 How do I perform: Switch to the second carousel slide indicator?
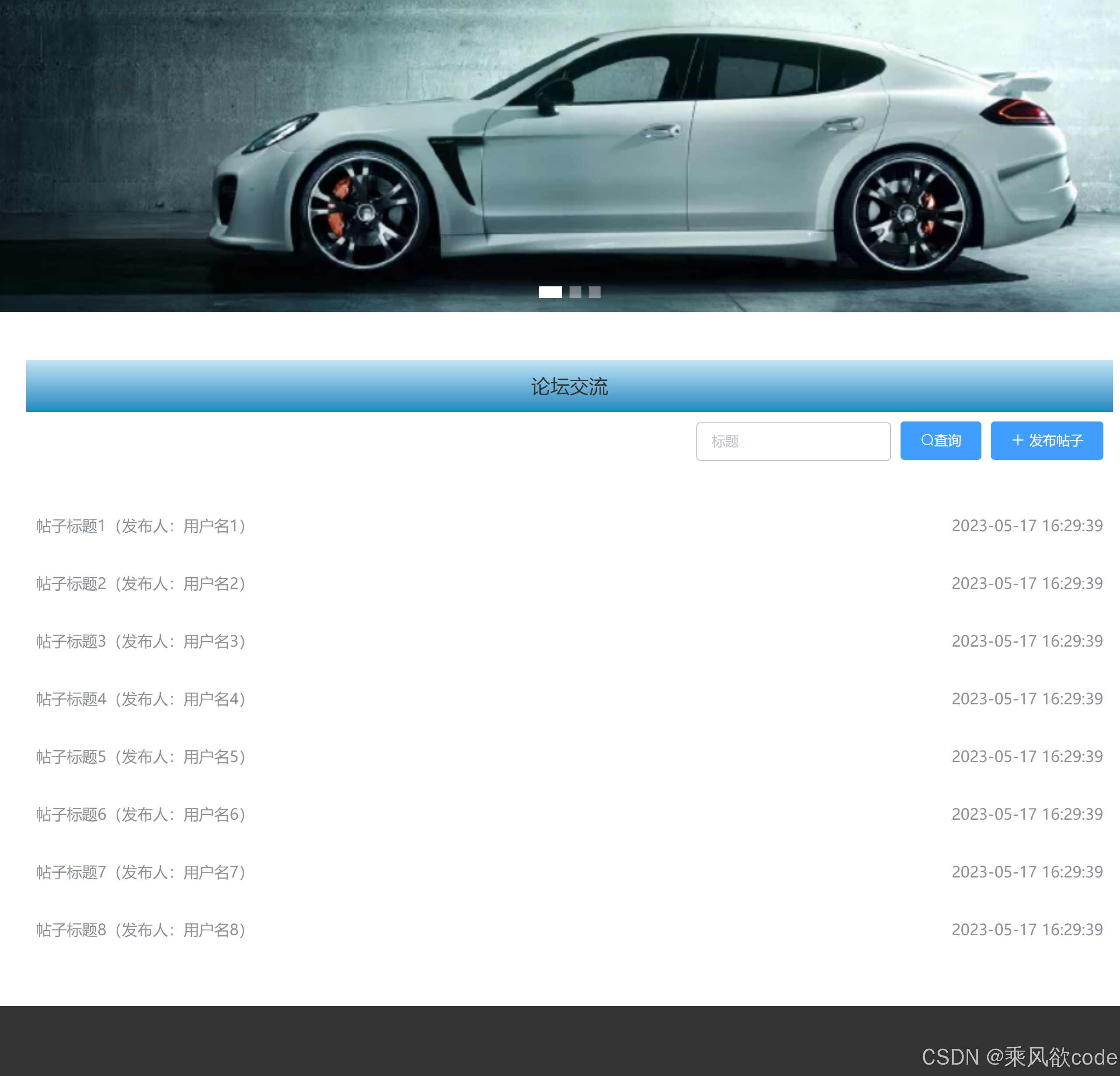click(575, 292)
